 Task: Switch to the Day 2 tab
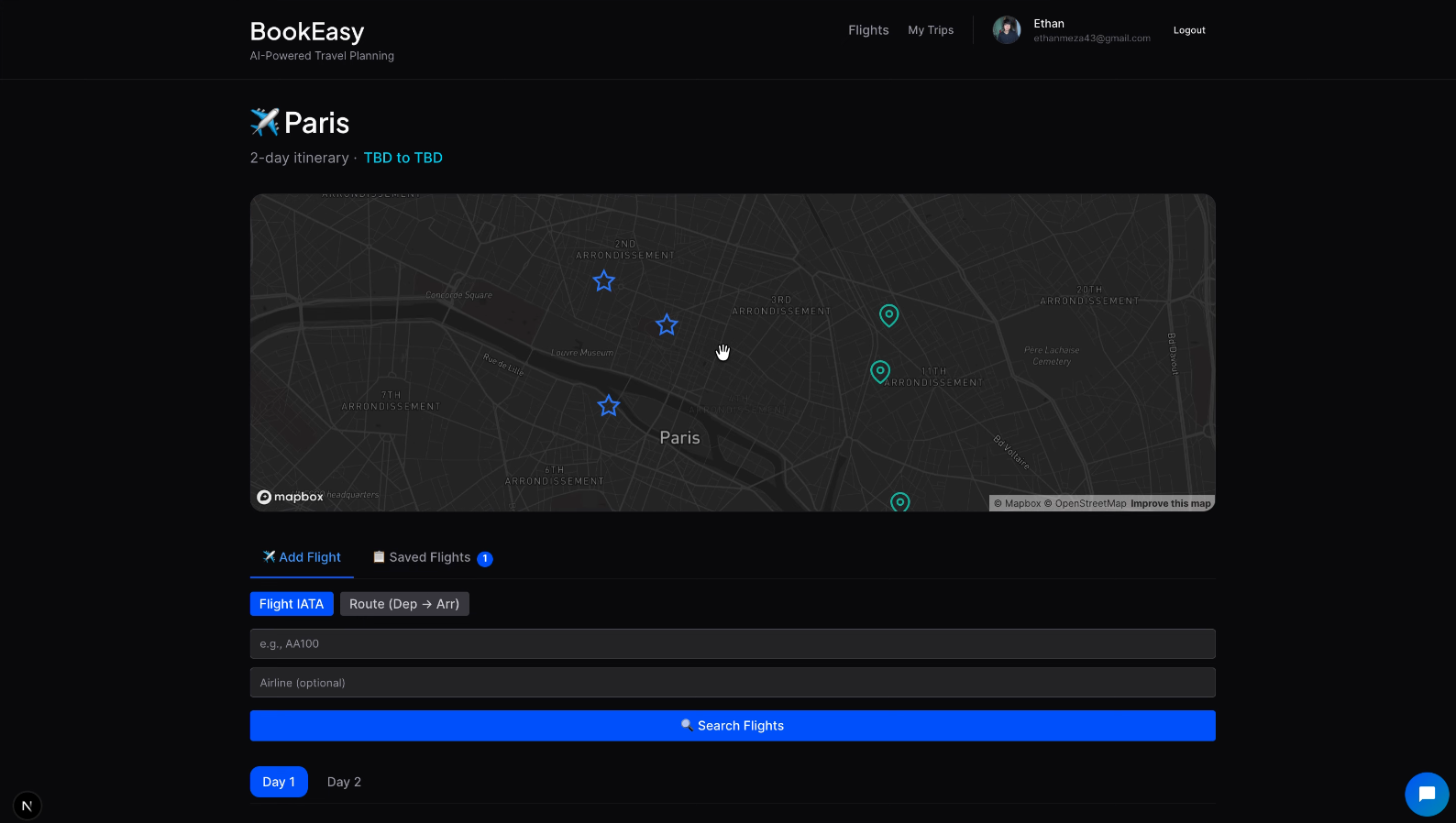click(x=344, y=782)
